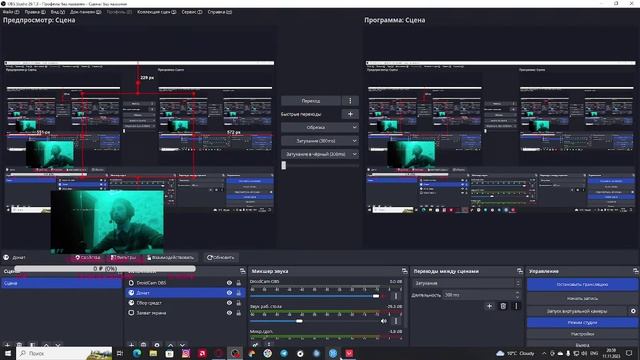Open Telegram from the taskbar
Screen dimensions: 640x360
284,353
